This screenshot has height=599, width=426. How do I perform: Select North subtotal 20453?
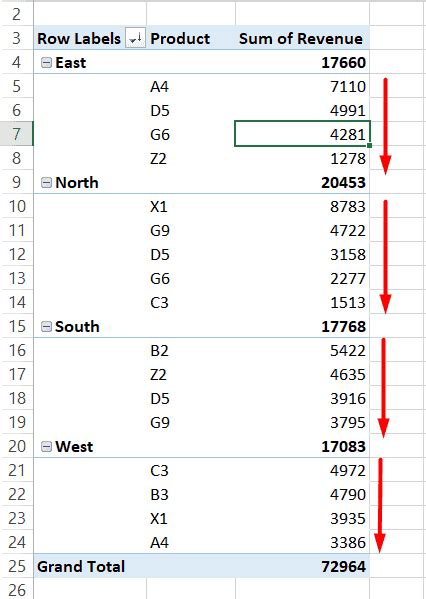pyautogui.click(x=302, y=182)
